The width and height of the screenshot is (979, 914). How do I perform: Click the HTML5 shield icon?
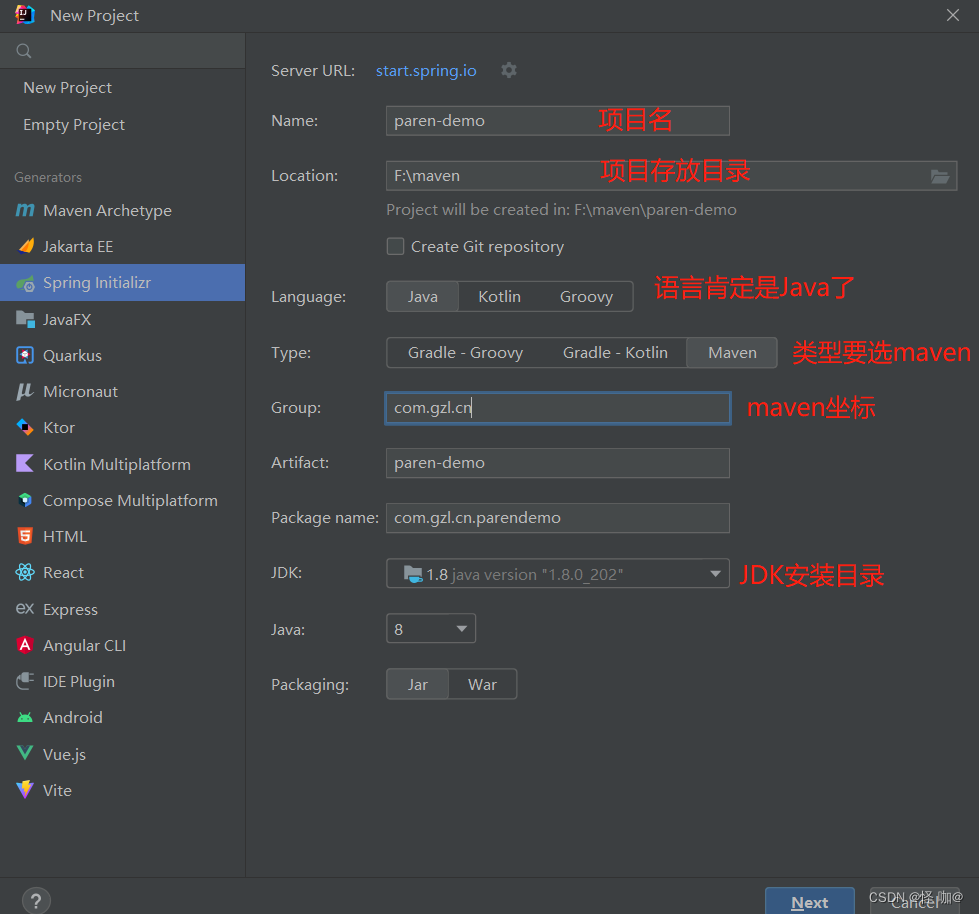click(x=25, y=536)
